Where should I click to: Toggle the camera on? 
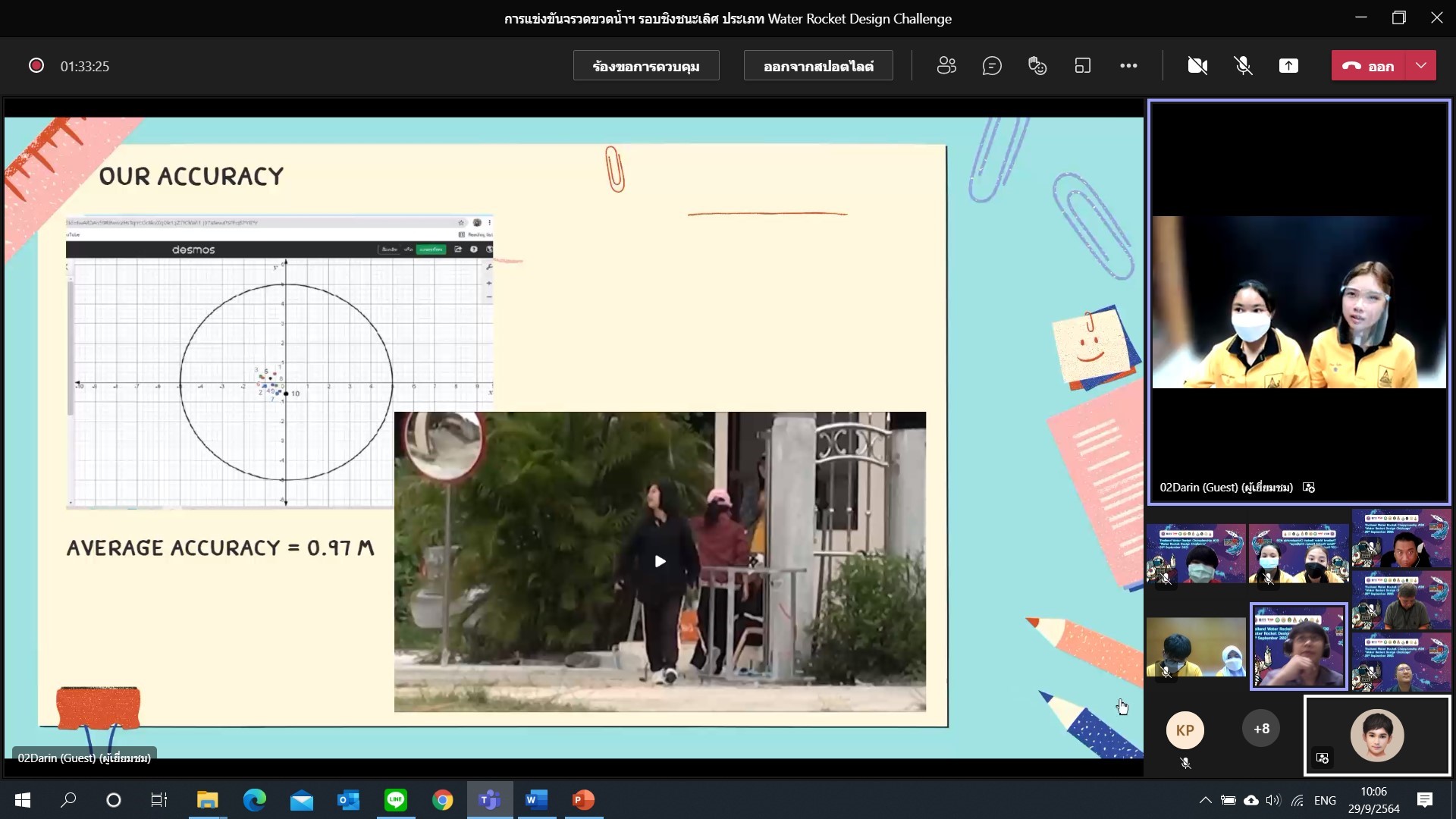1197,66
